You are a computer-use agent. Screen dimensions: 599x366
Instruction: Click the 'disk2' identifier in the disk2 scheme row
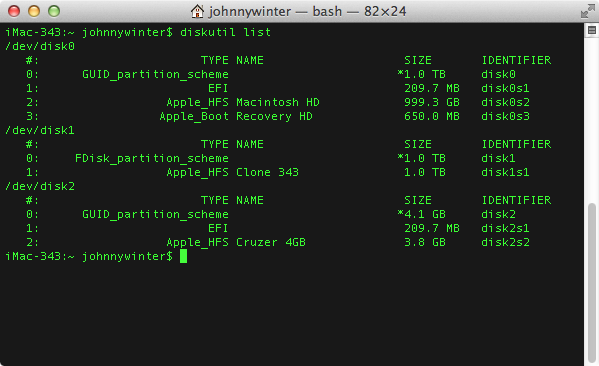499,214
